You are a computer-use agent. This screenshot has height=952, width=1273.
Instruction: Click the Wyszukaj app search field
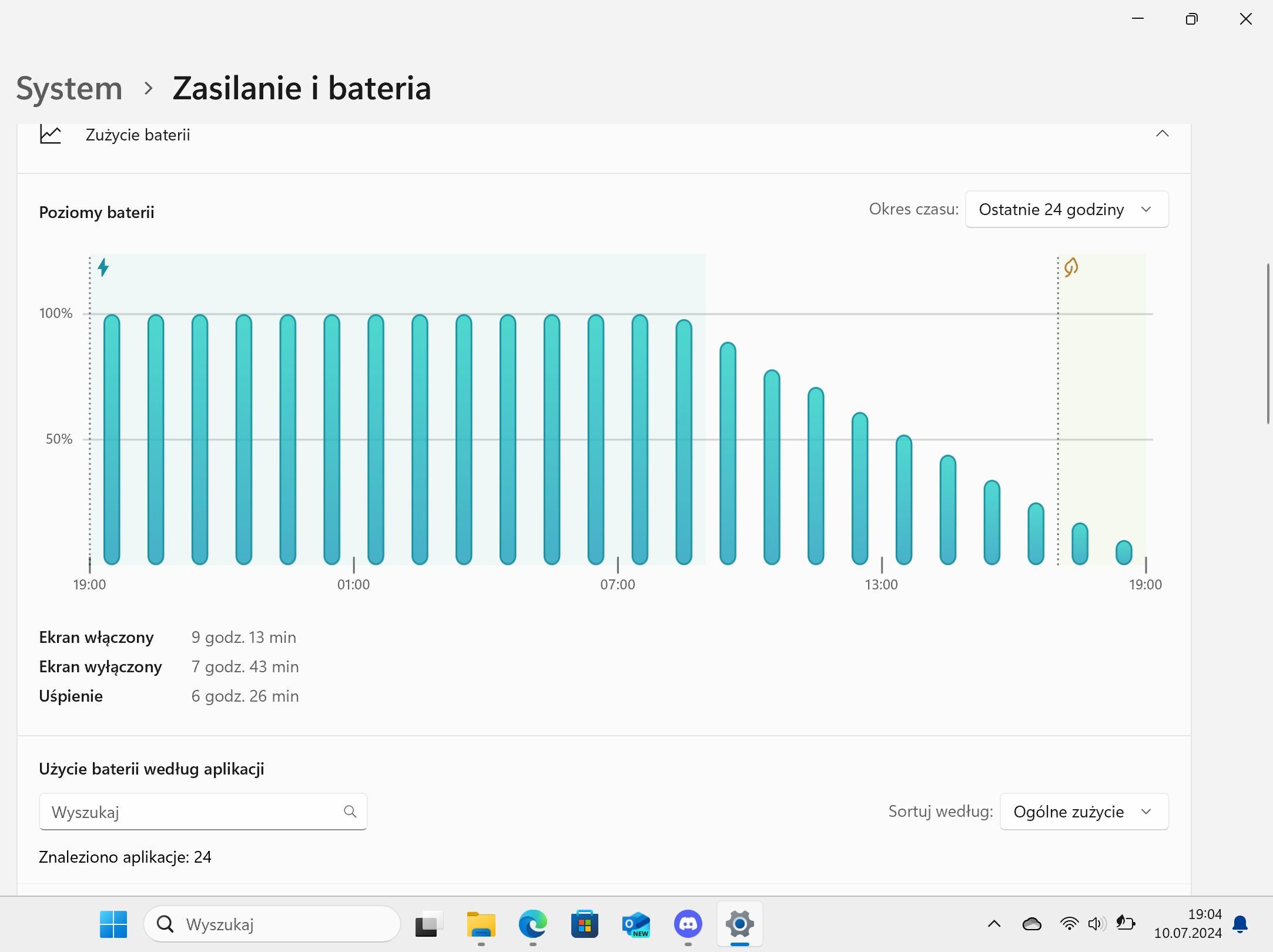[x=203, y=812]
